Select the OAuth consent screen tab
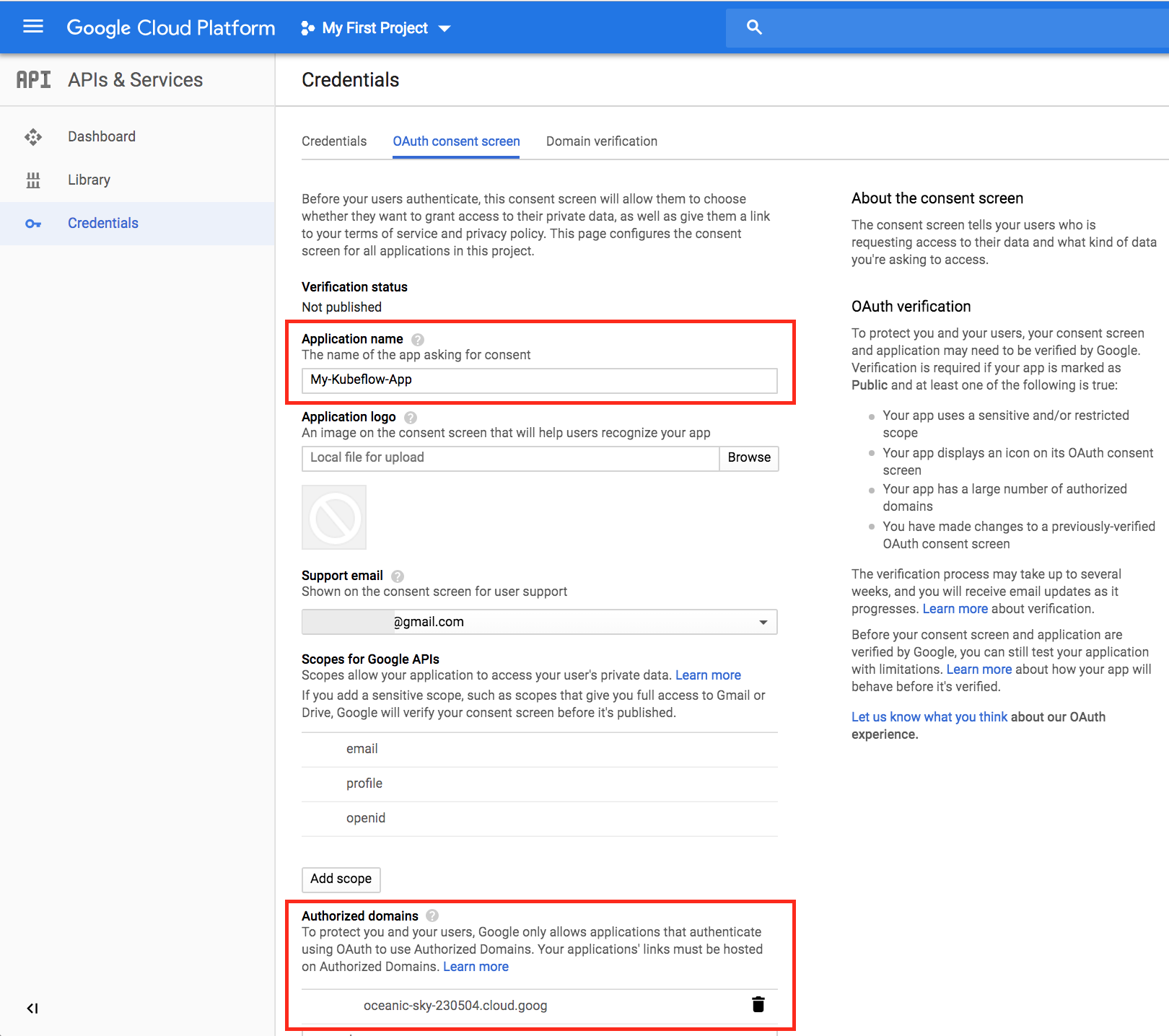 pyautogui.click(x=456, y=141)
